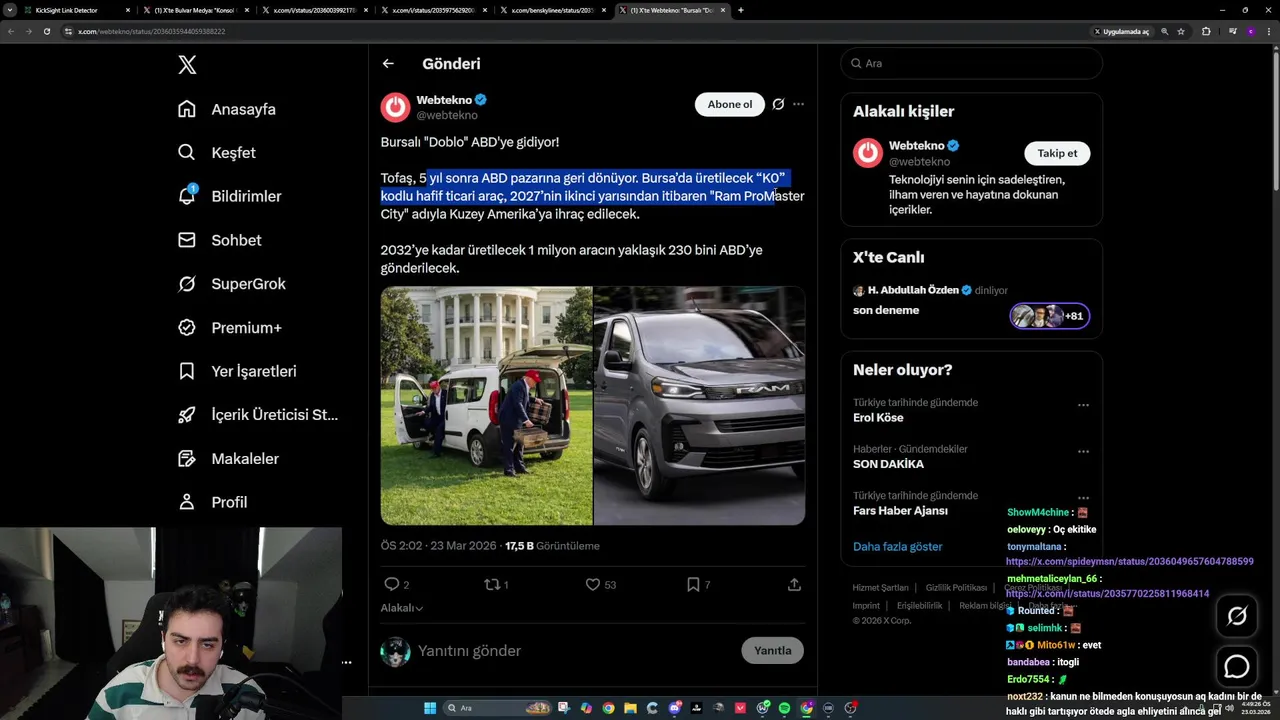Click the Windows taskbar search box
This screenshot has height=720, width=1280.
point(497,708)
